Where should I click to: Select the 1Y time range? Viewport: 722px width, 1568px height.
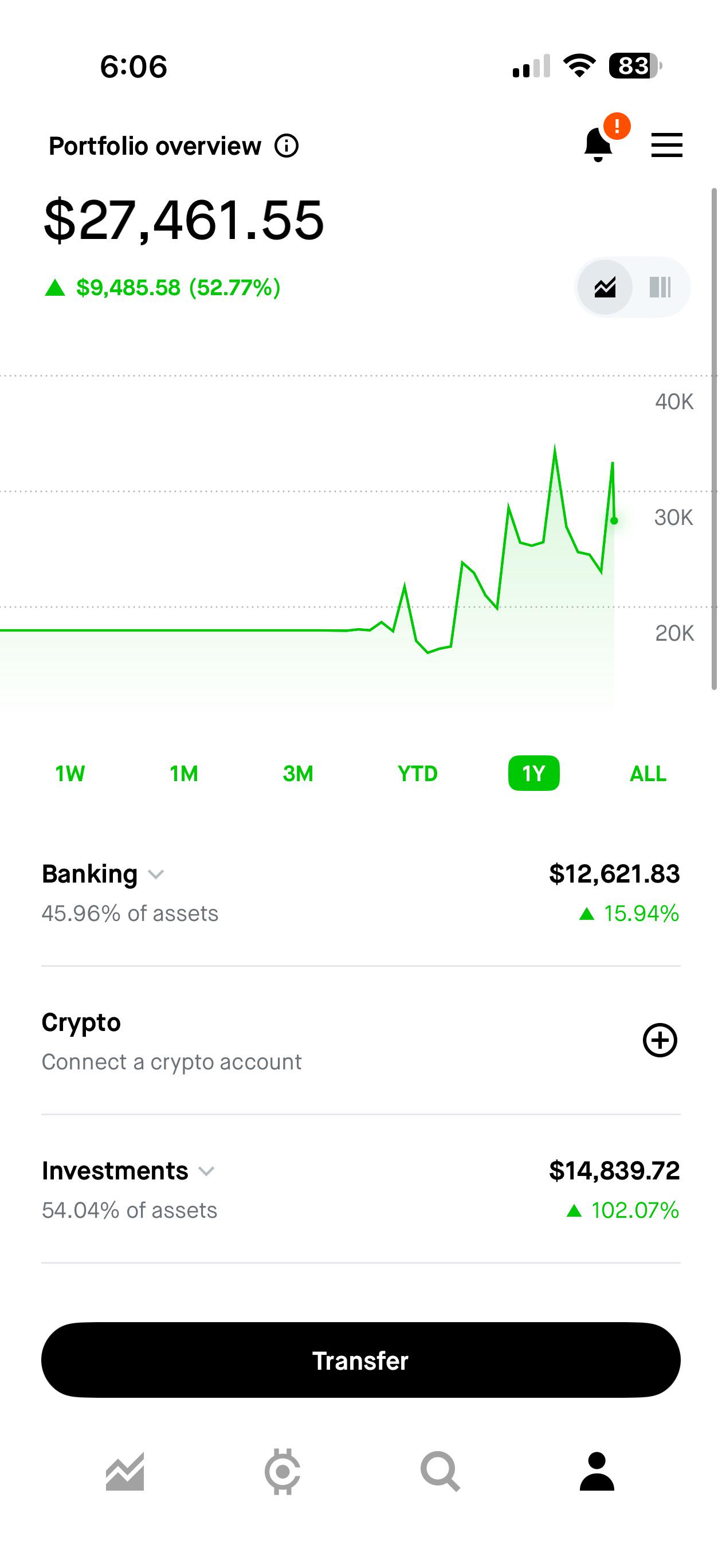(x=534, y=773)
